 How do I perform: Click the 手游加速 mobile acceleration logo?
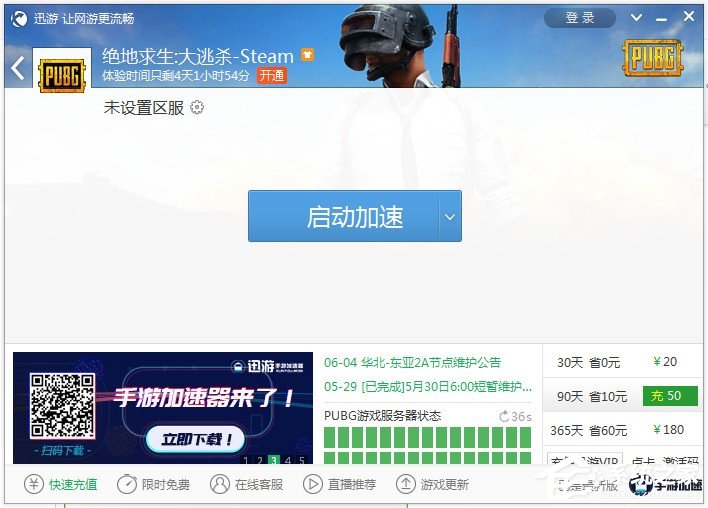[666, 485]
